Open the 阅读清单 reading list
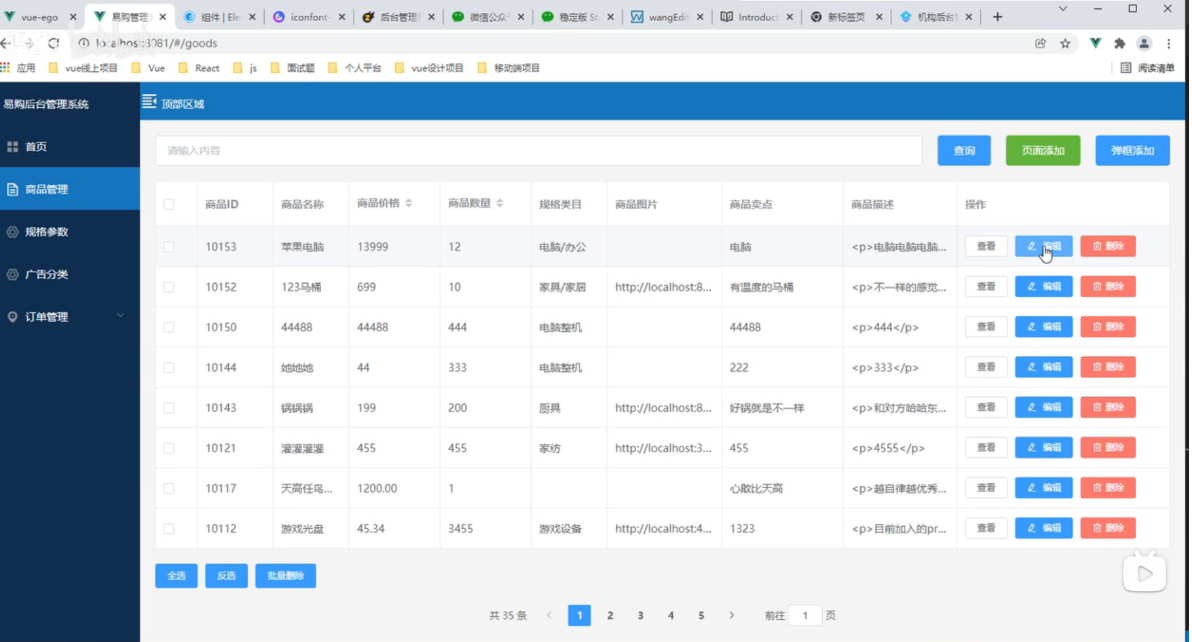The height and width of the screenshot is (642, 1192). click(x=1147, y=68)
